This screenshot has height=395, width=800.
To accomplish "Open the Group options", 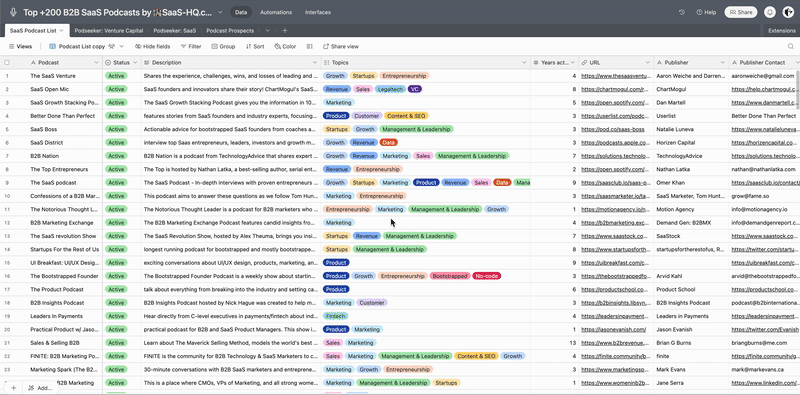I will coord(223,46).
